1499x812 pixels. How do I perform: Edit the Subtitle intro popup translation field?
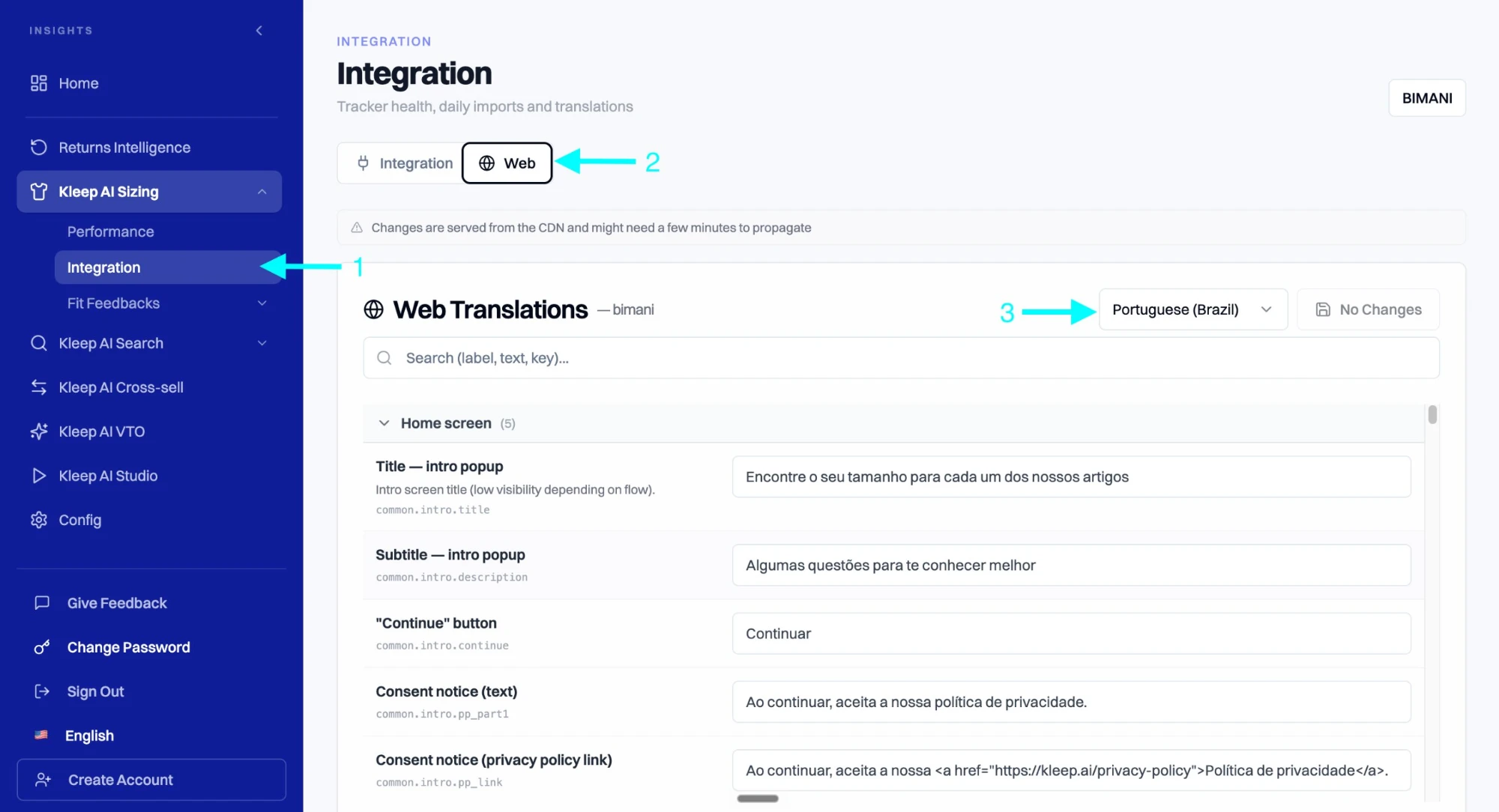pos(1071,566)
